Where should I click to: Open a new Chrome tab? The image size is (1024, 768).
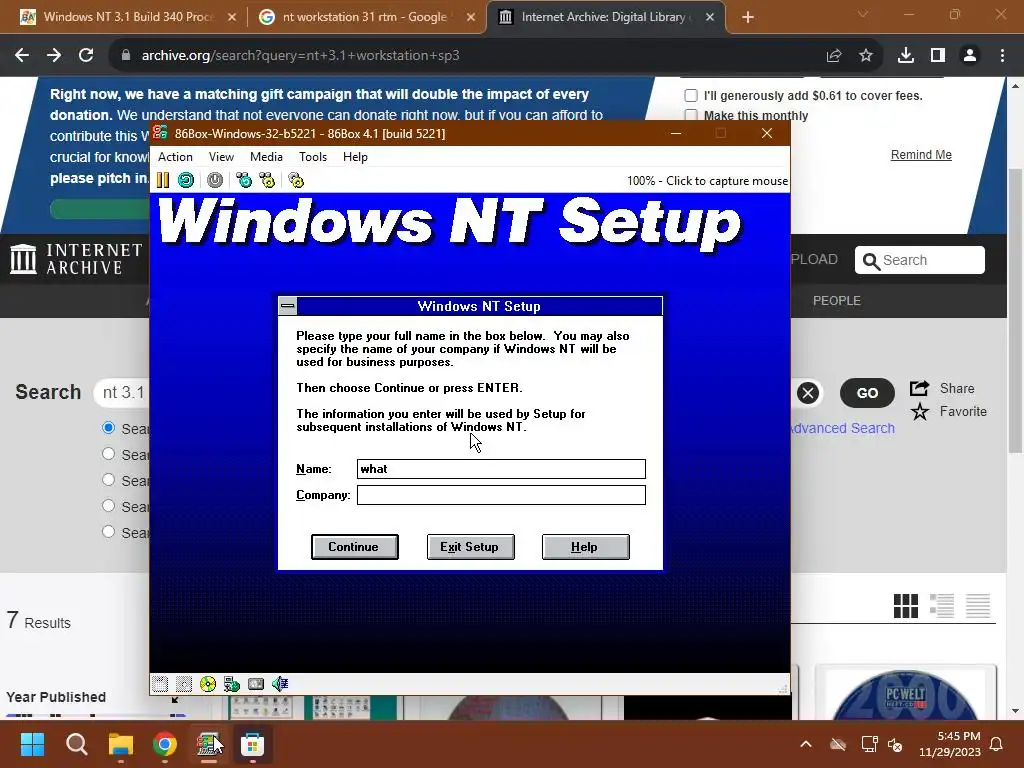748,17
